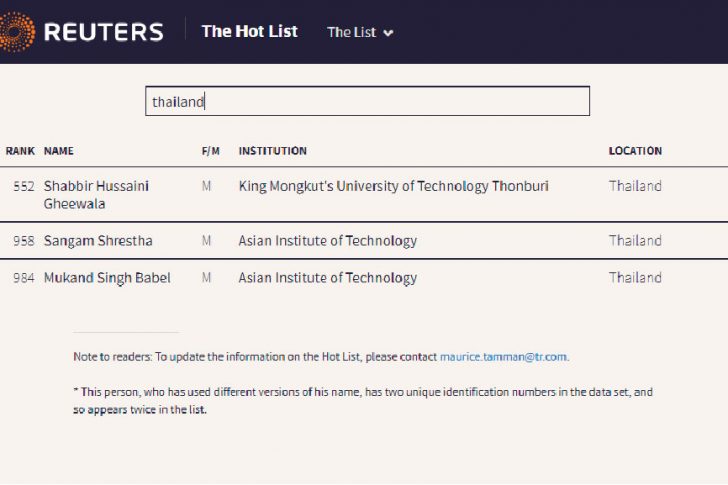Sort by the LOCATION column header
728x485 pixels.
pos(635,151)
